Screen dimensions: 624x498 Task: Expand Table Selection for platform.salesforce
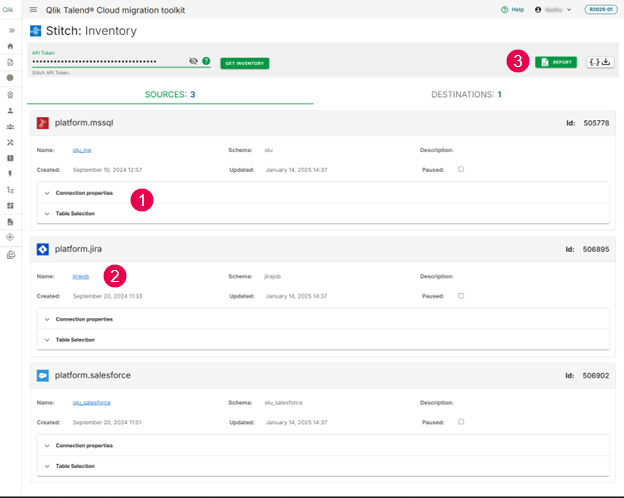[x=323, y=466]
